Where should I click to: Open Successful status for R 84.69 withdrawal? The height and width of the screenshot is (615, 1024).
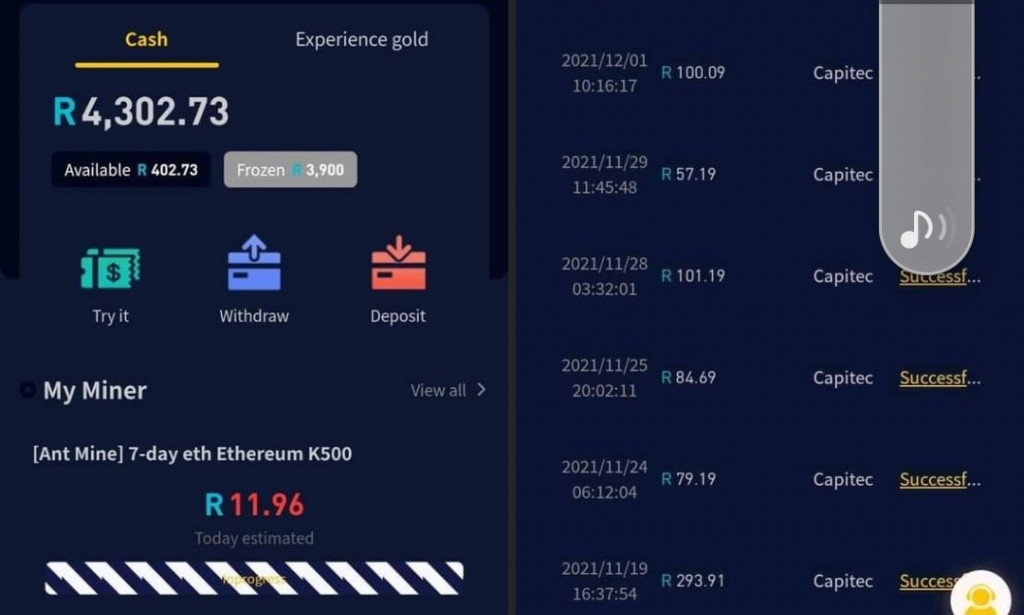pyautogui.click(x=939, y=378)
